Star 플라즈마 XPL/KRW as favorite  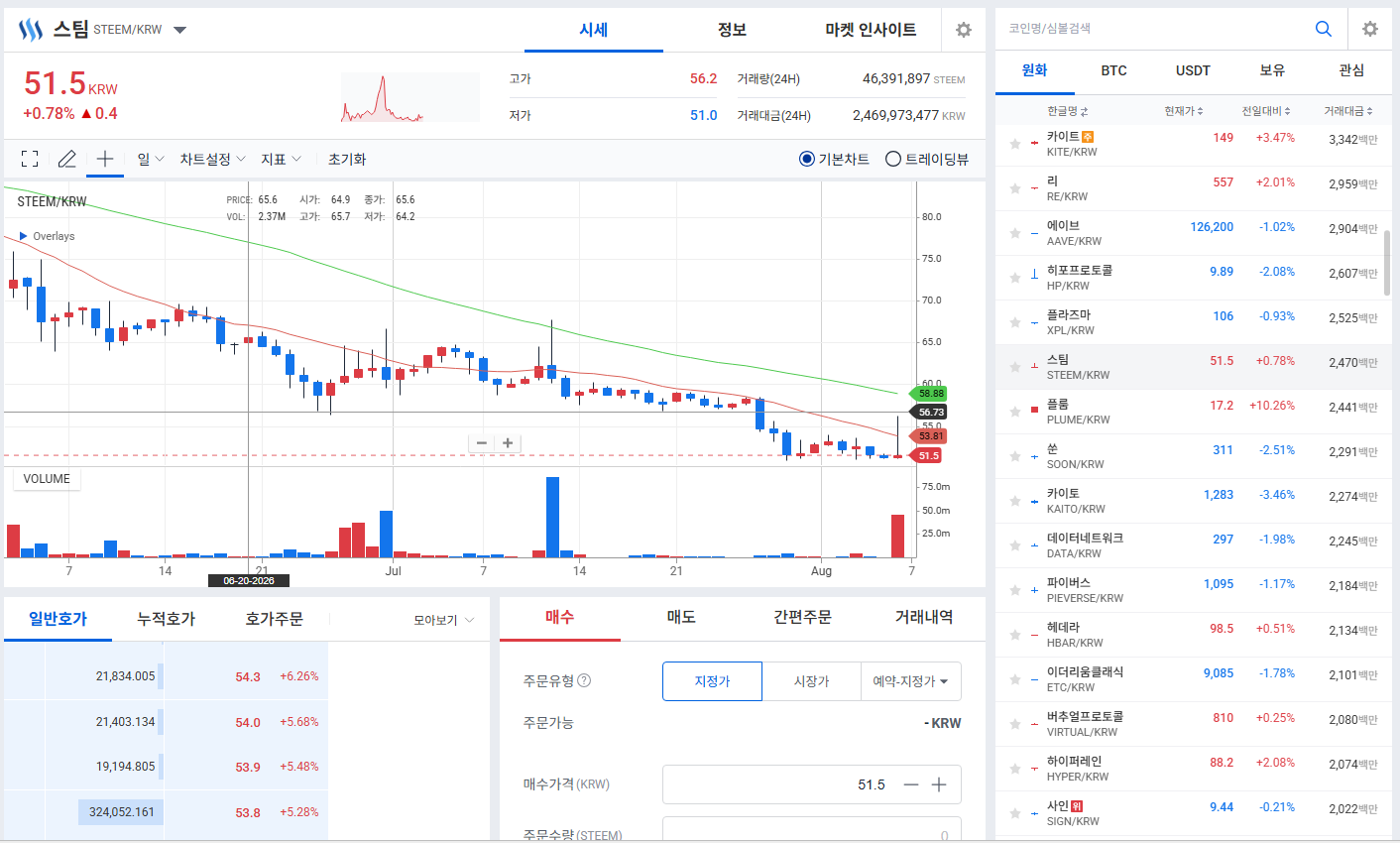click(x=1015, y=322)
